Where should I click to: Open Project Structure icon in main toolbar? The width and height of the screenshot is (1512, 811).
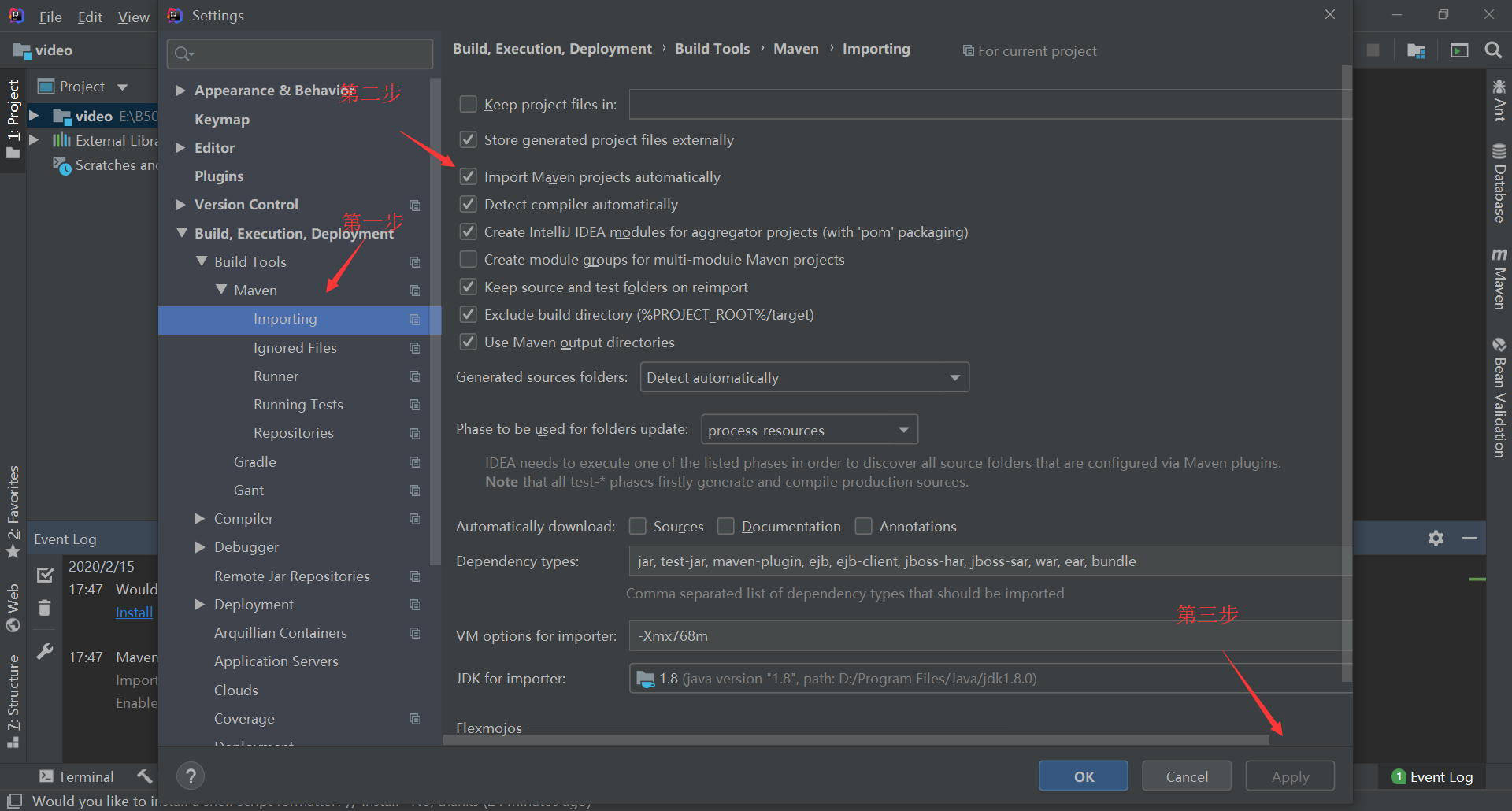click(x=1416, y=50)
